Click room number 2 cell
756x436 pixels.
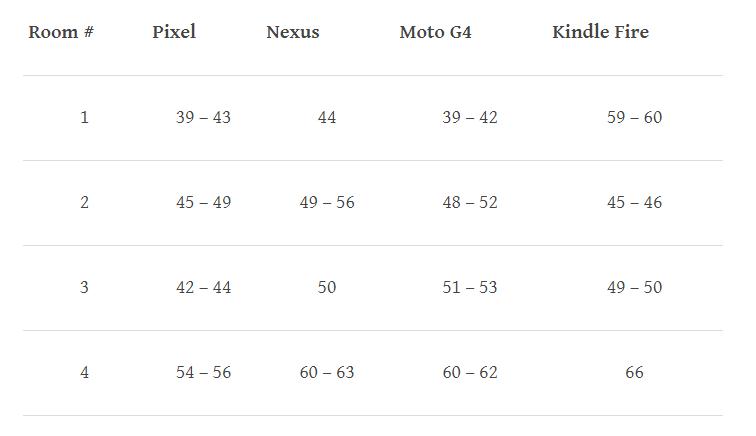coord(84,203)
